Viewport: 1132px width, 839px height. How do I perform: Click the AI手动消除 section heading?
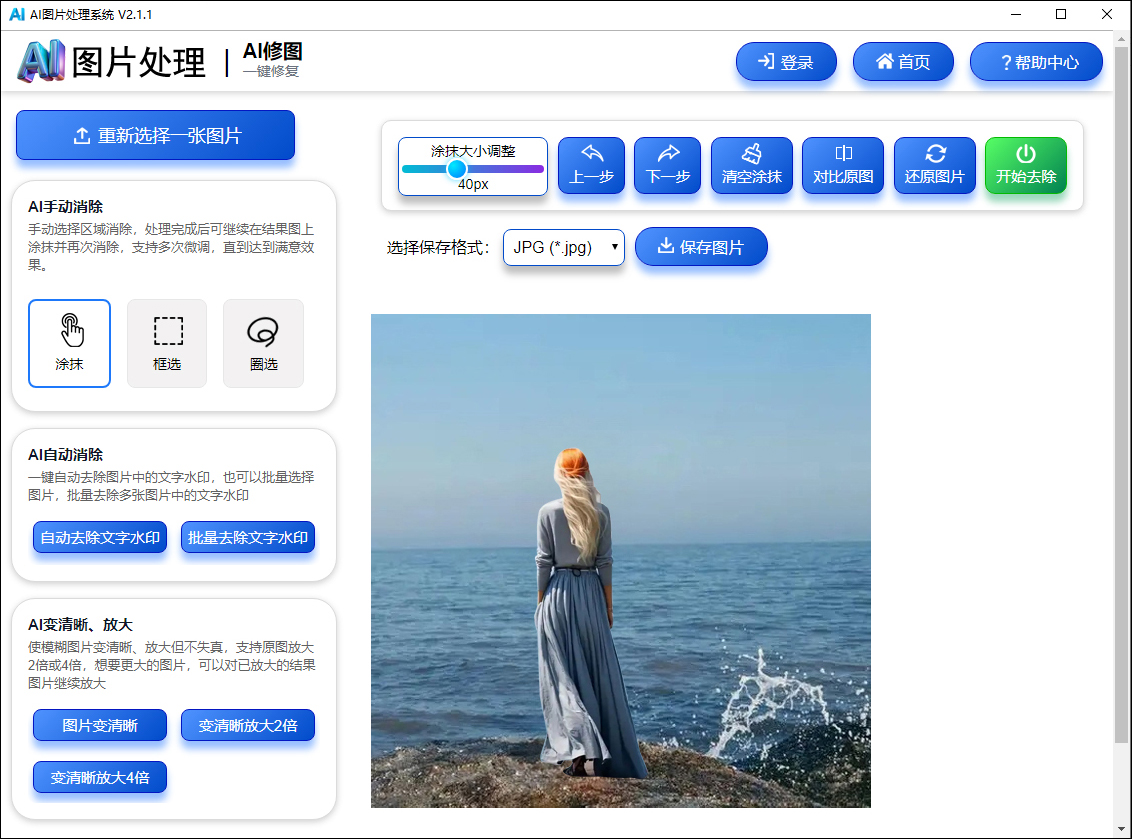coord(66,207)
